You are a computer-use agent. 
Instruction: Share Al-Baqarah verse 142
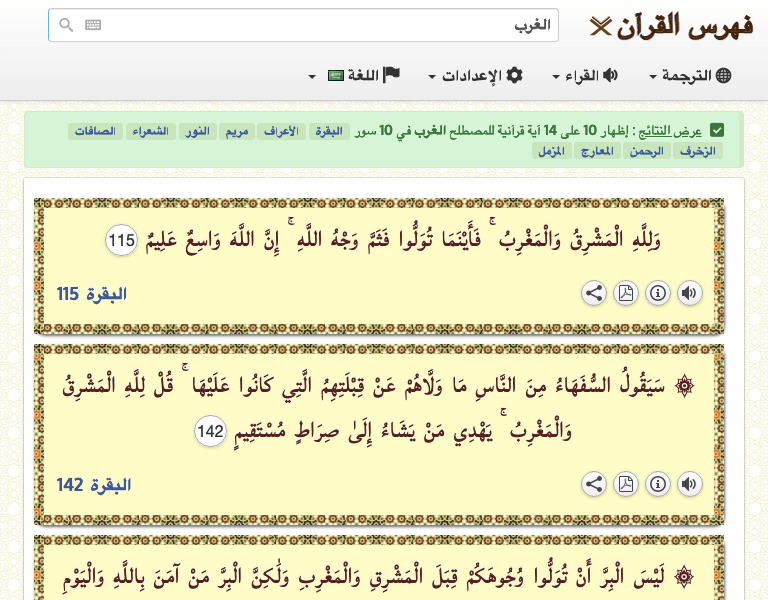tap(594, 484)
